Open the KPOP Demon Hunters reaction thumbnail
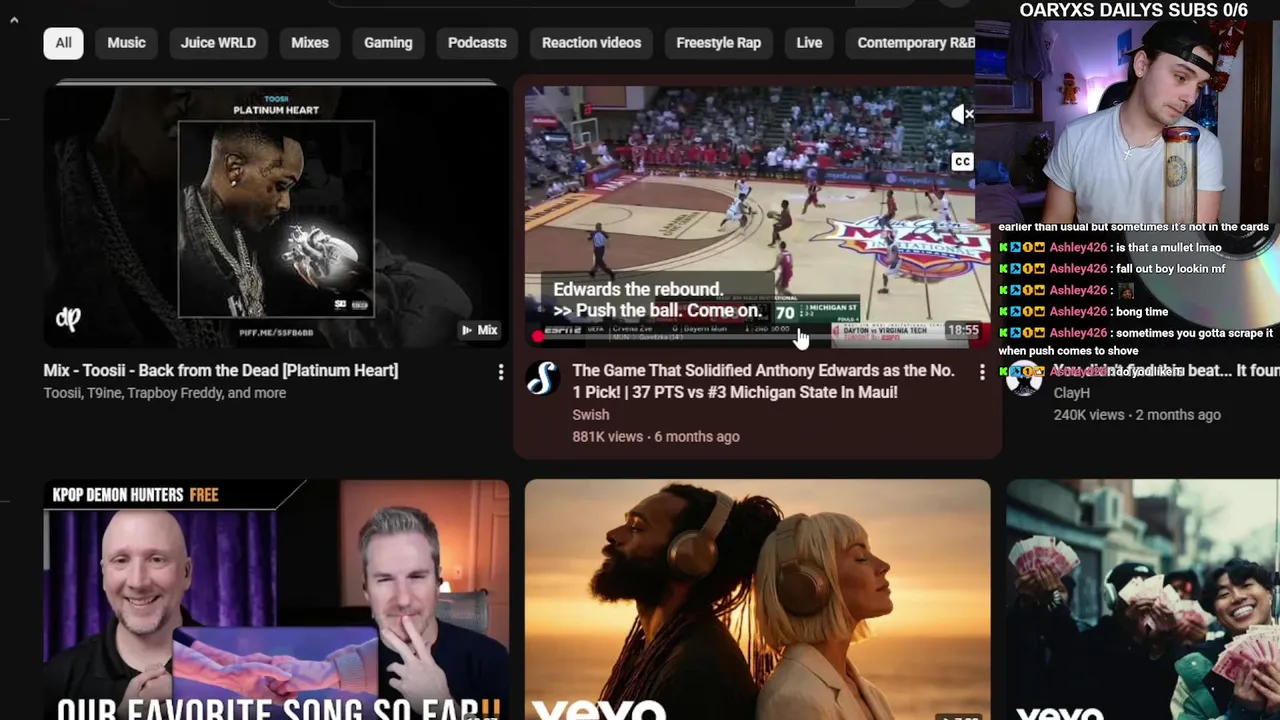Screen dimensions: 1280x720 point(276,600)
